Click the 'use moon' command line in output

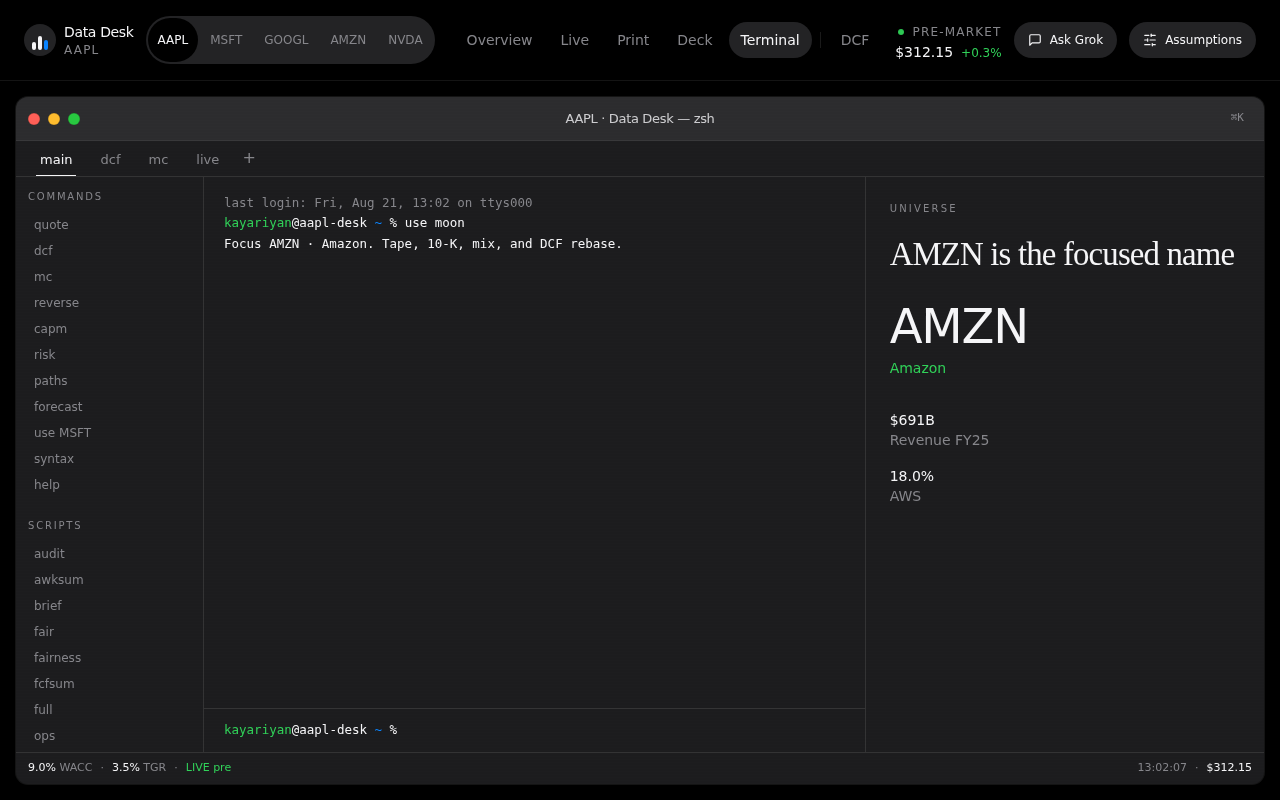tap(344, 223)
